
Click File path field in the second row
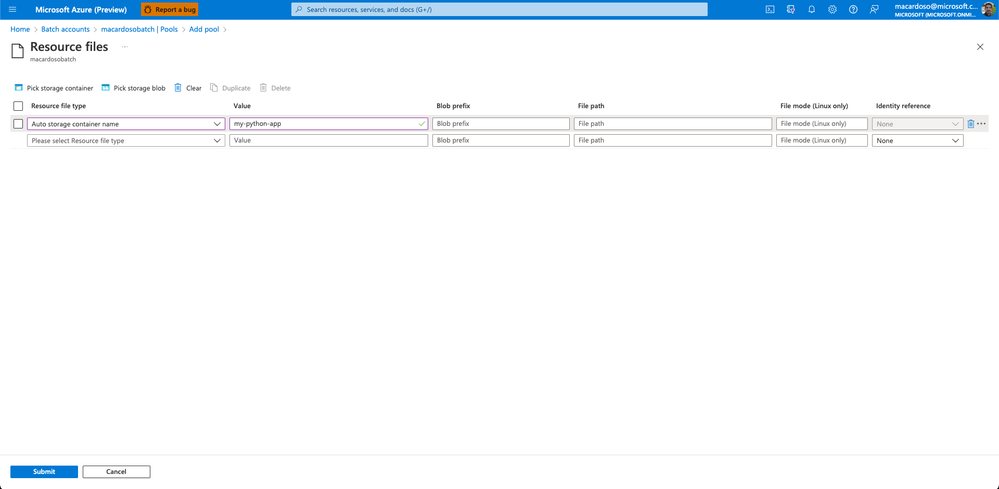[x=673, y=141]
